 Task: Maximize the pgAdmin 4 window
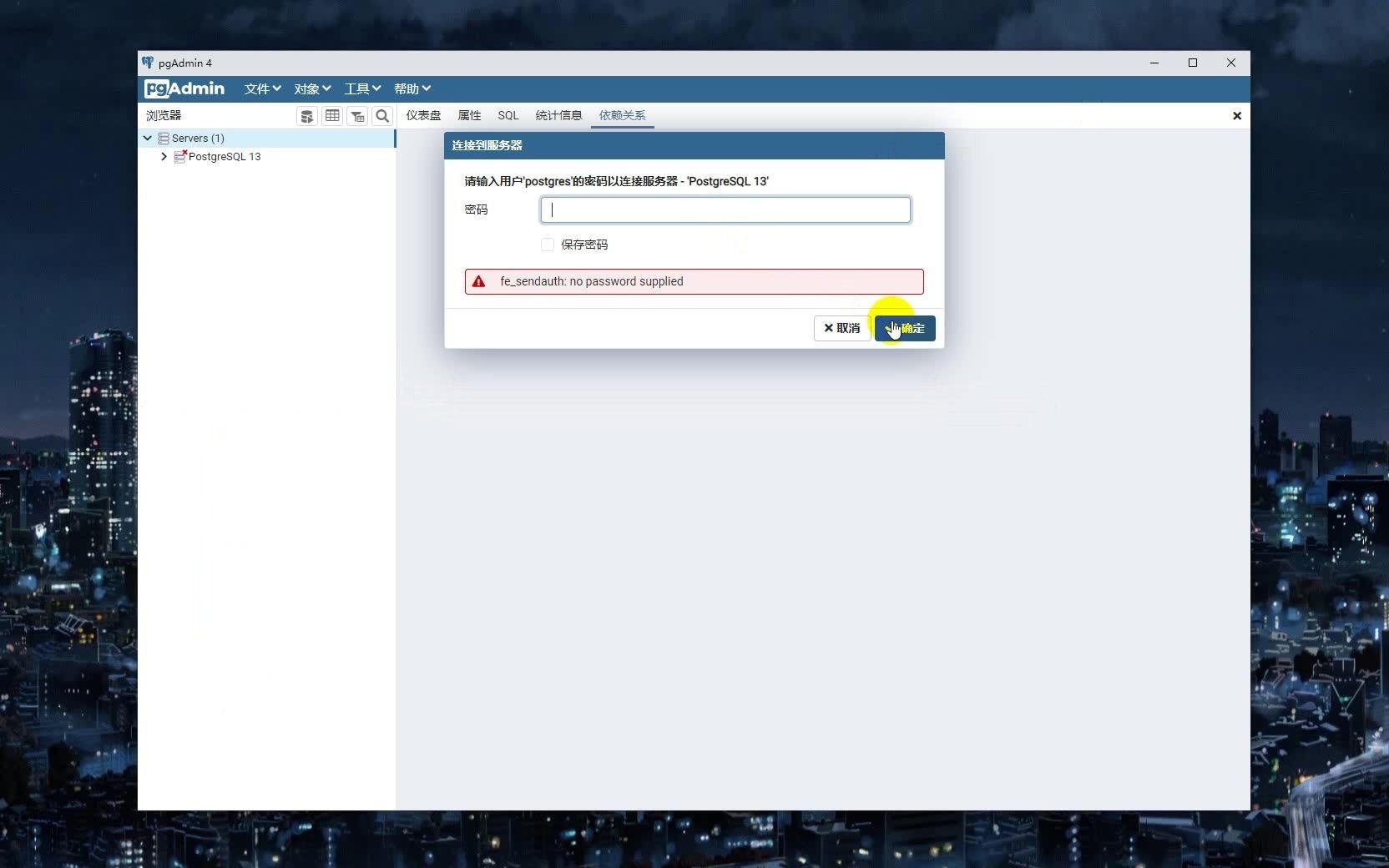(1193, 63)
